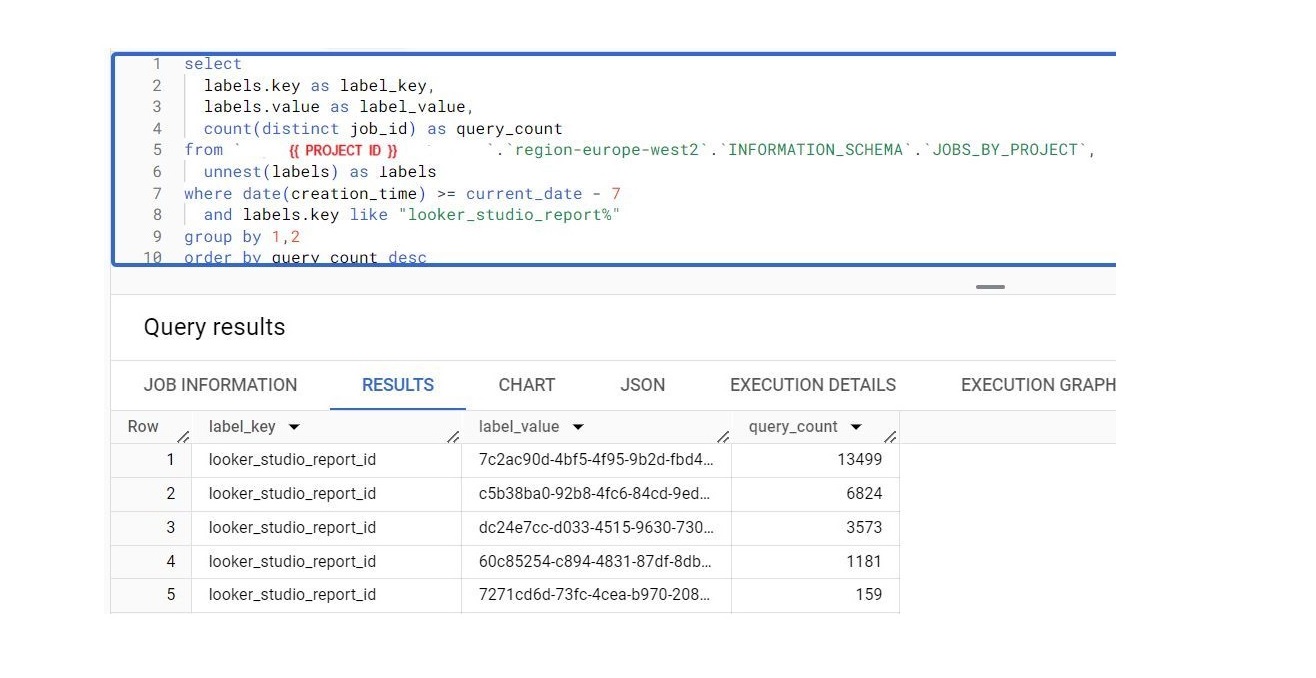
Task: Open the EXECUTION DETAILS tab
Action: click(812, 385)
